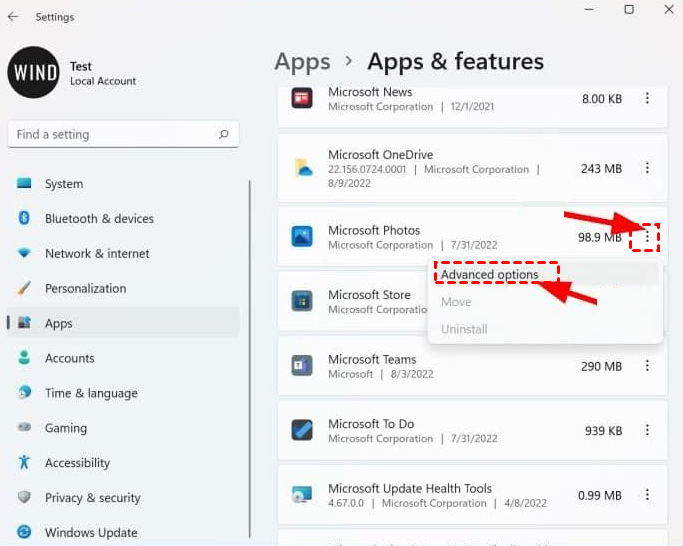Click the Microsoft Photos app icon

point(302,237)
